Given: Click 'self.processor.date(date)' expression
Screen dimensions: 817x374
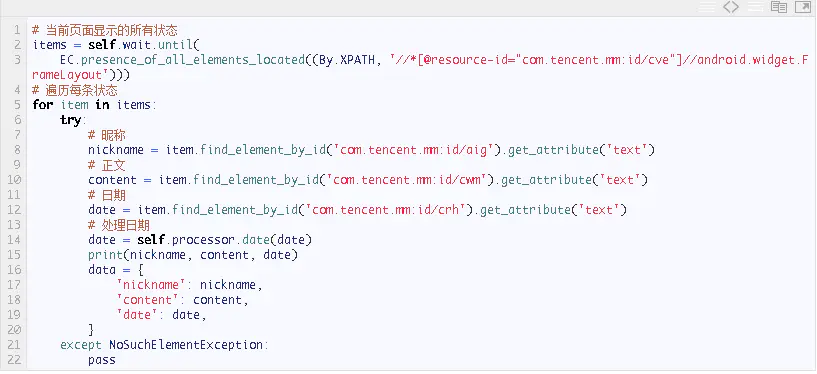Looking at the screenshot, I should (224, 240).
